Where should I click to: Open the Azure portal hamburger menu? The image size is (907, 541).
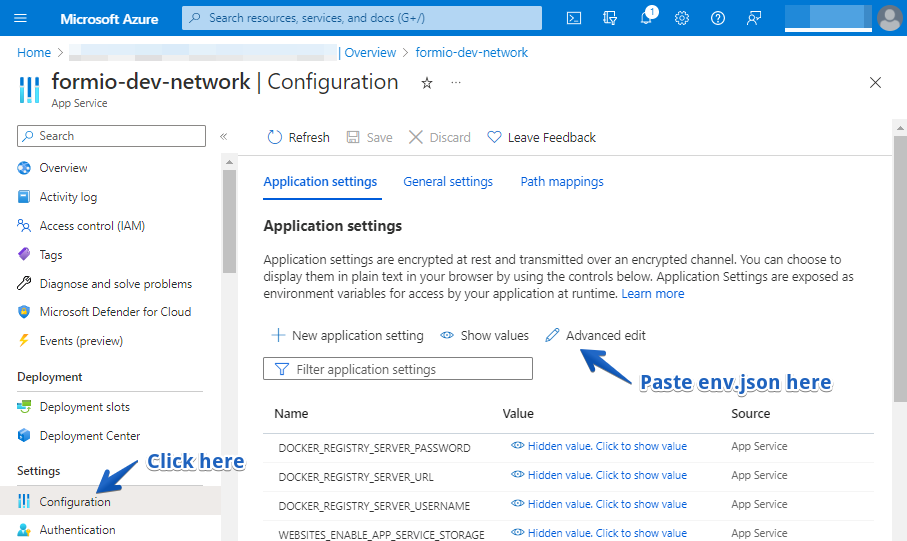(20, 19)
